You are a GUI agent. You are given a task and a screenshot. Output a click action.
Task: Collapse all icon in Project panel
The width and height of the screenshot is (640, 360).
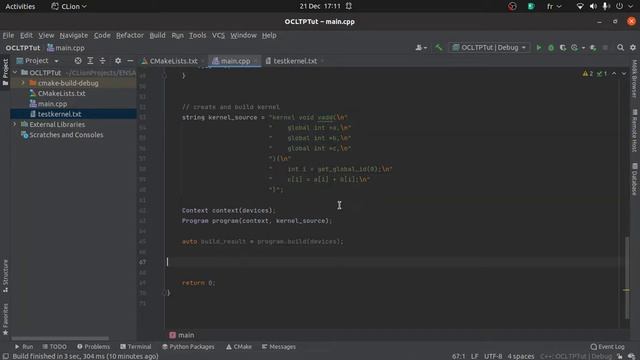(x=102, y=61)
